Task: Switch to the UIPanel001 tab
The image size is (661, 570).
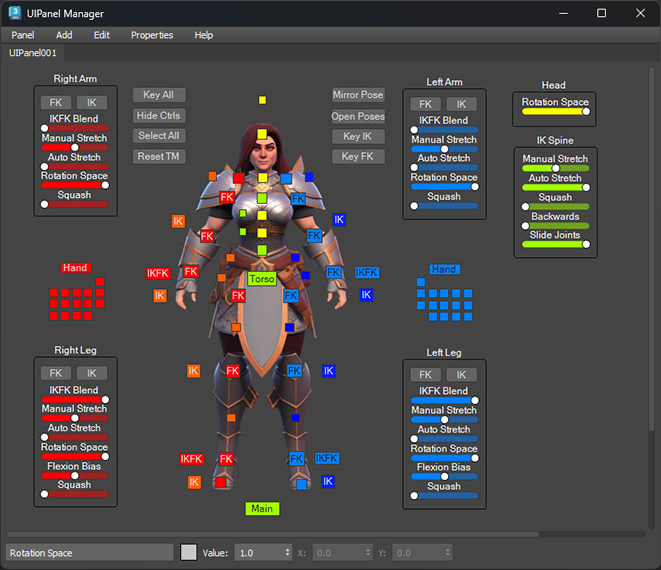Action: 32,53
